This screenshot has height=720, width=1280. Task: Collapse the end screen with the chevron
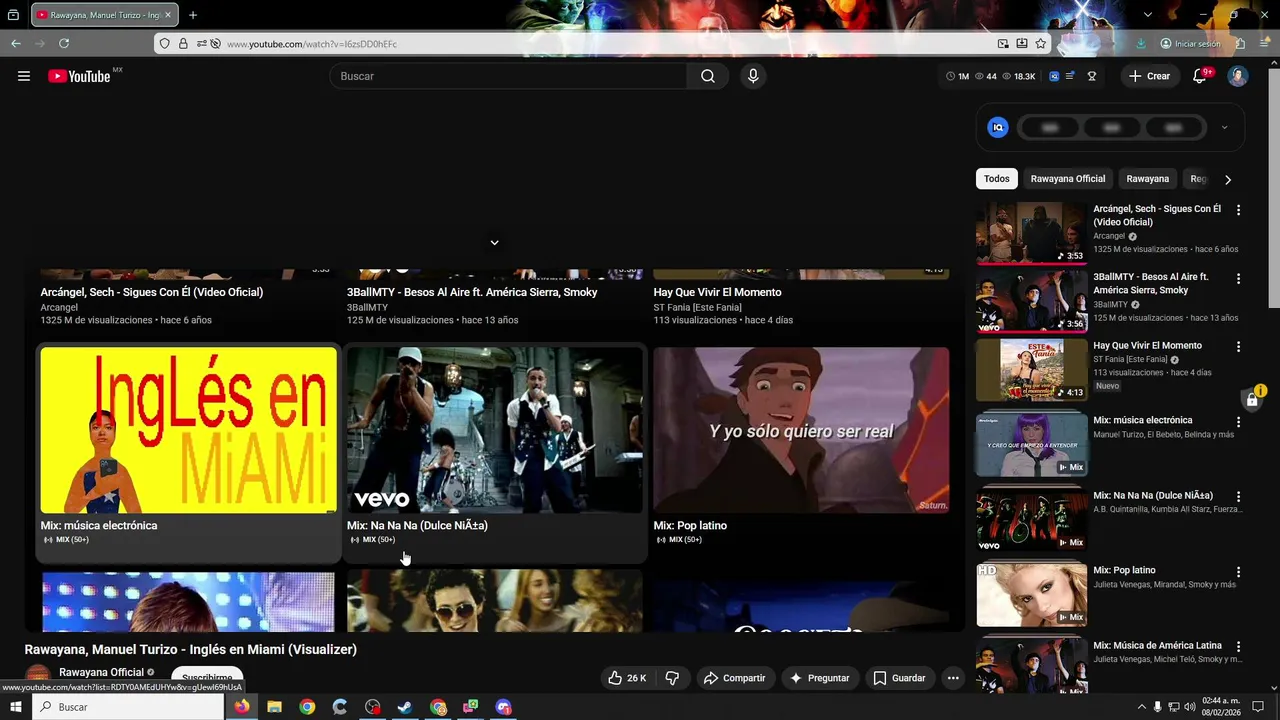tap(494, 243)
